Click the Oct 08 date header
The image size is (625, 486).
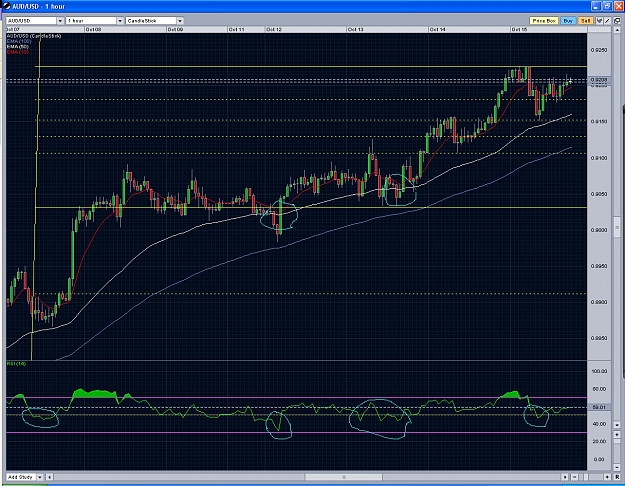93,30
